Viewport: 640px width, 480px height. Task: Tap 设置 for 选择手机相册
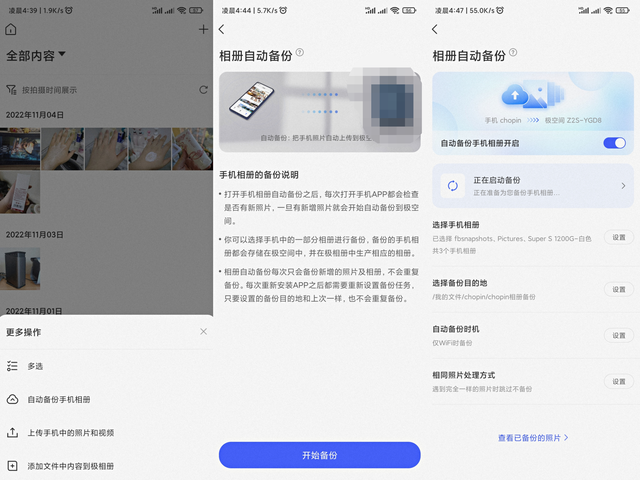[619, 237]
